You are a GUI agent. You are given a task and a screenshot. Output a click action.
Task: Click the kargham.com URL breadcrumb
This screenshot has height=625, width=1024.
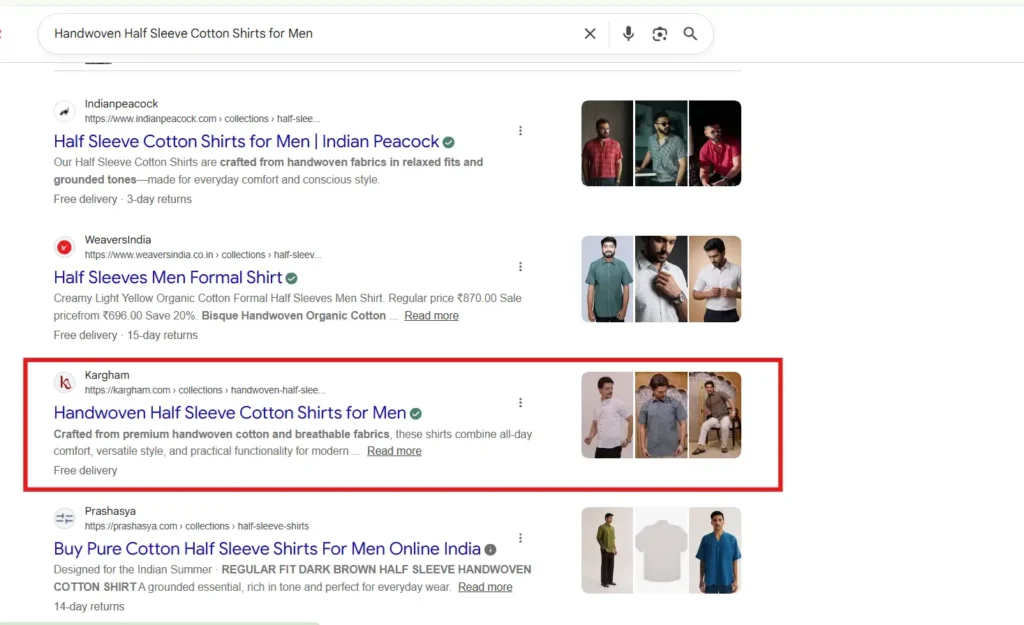[205, 390]
